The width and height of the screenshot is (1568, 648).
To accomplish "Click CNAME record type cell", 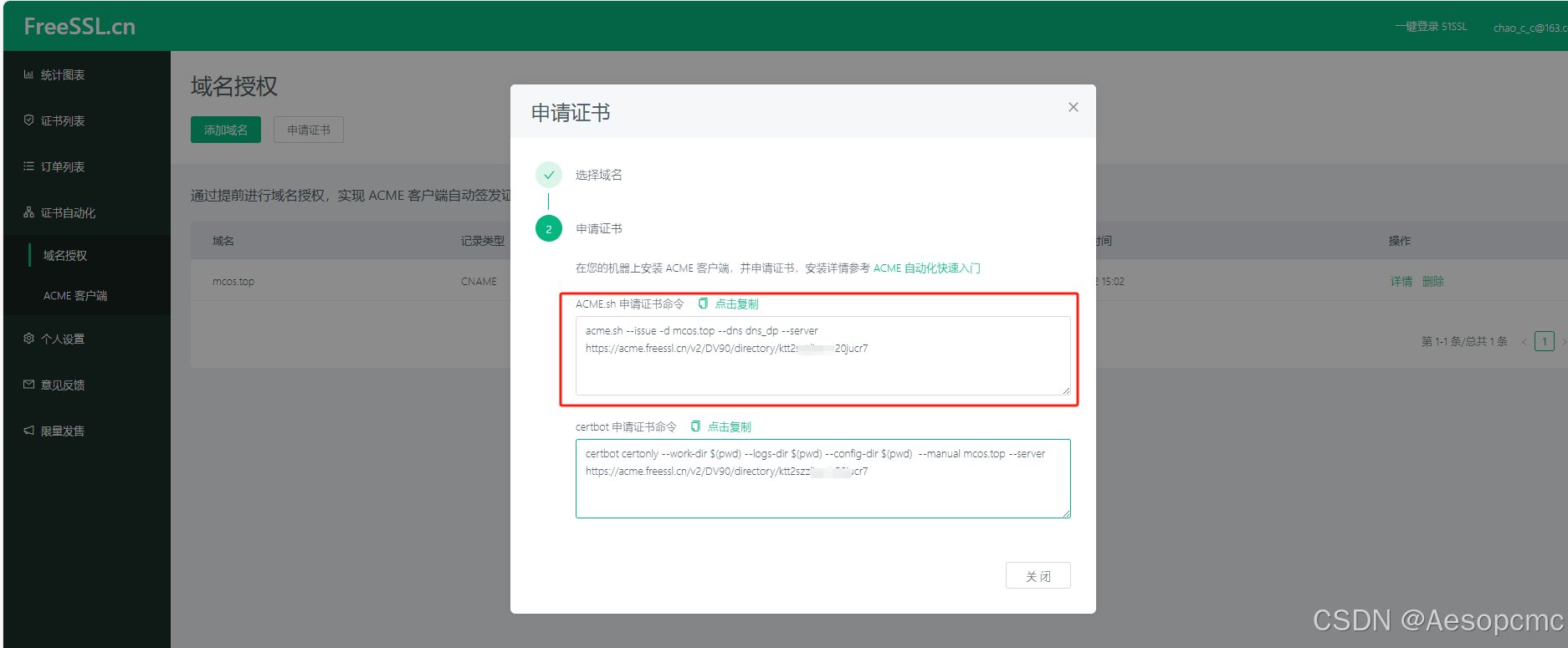I will pyautogui.click(x=479, y=281).
